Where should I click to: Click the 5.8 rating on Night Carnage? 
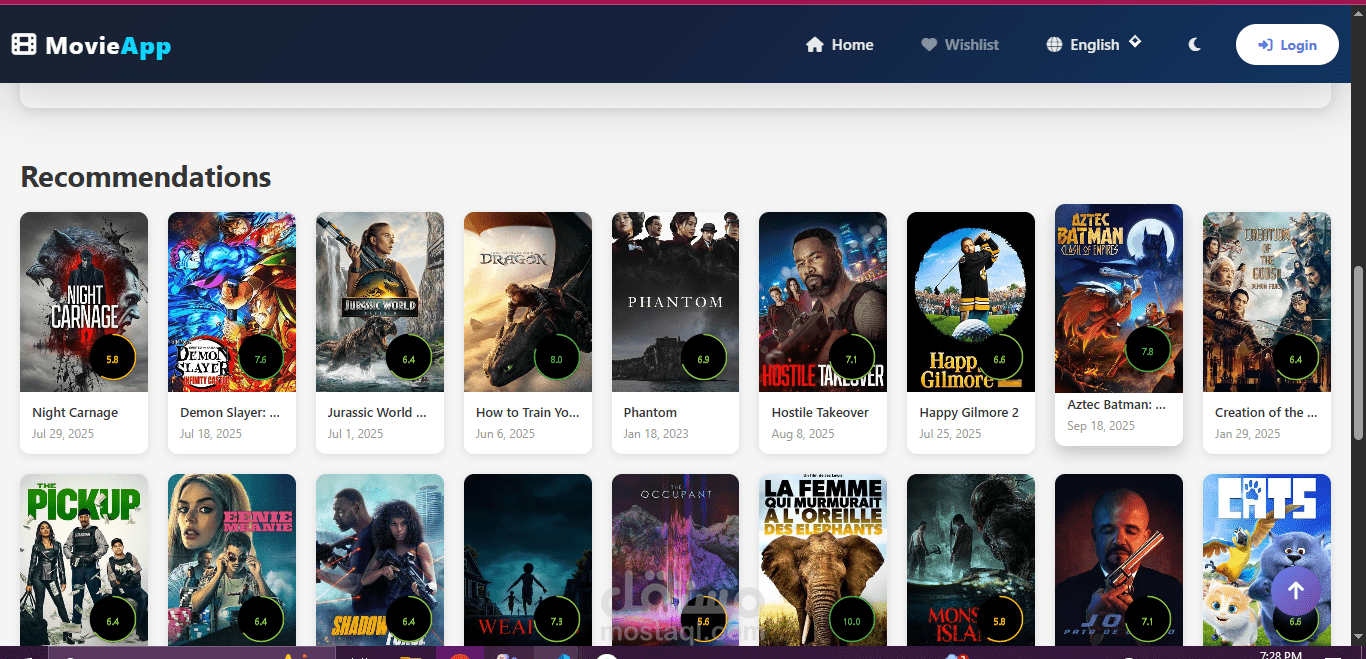point(112,359)
